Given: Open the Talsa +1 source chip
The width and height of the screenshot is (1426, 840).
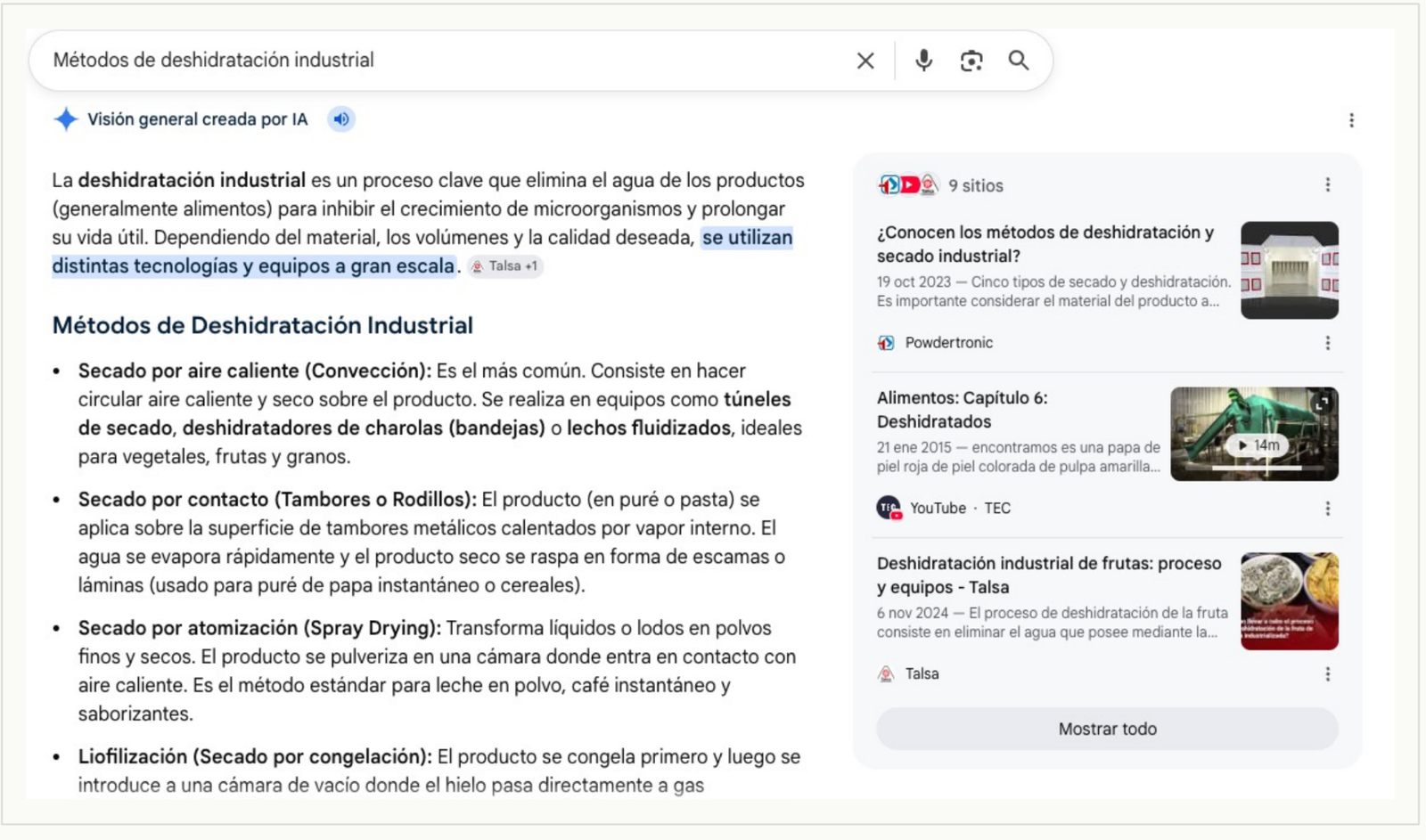Looking at the screenshot, I should [504, 266].
